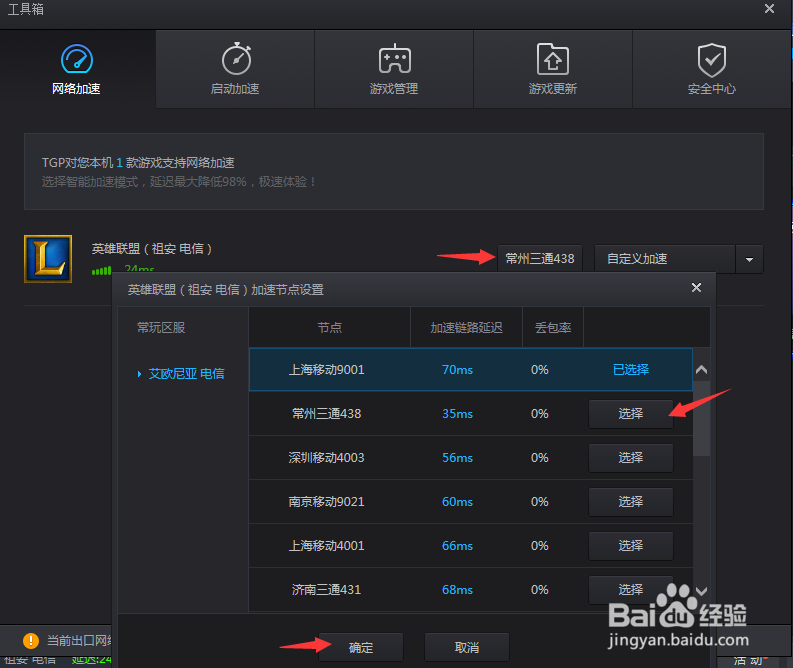Open the 安全中心 tab
The image size is (793, 668).
(712, 69)
